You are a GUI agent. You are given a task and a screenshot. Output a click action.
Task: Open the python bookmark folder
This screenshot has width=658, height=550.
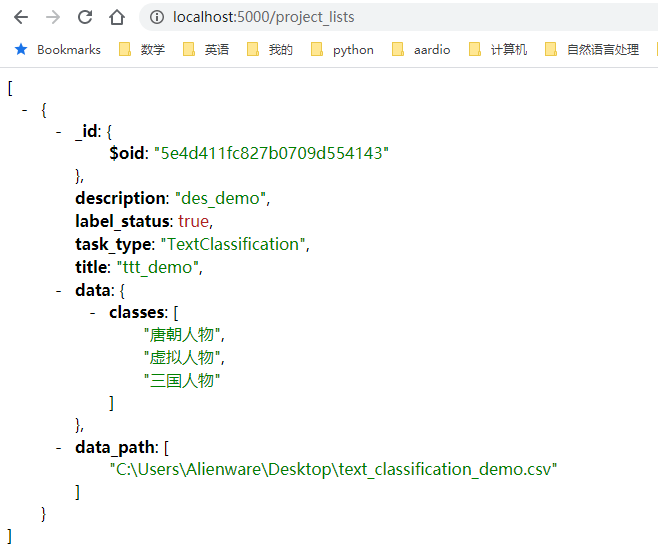[342, 49]
